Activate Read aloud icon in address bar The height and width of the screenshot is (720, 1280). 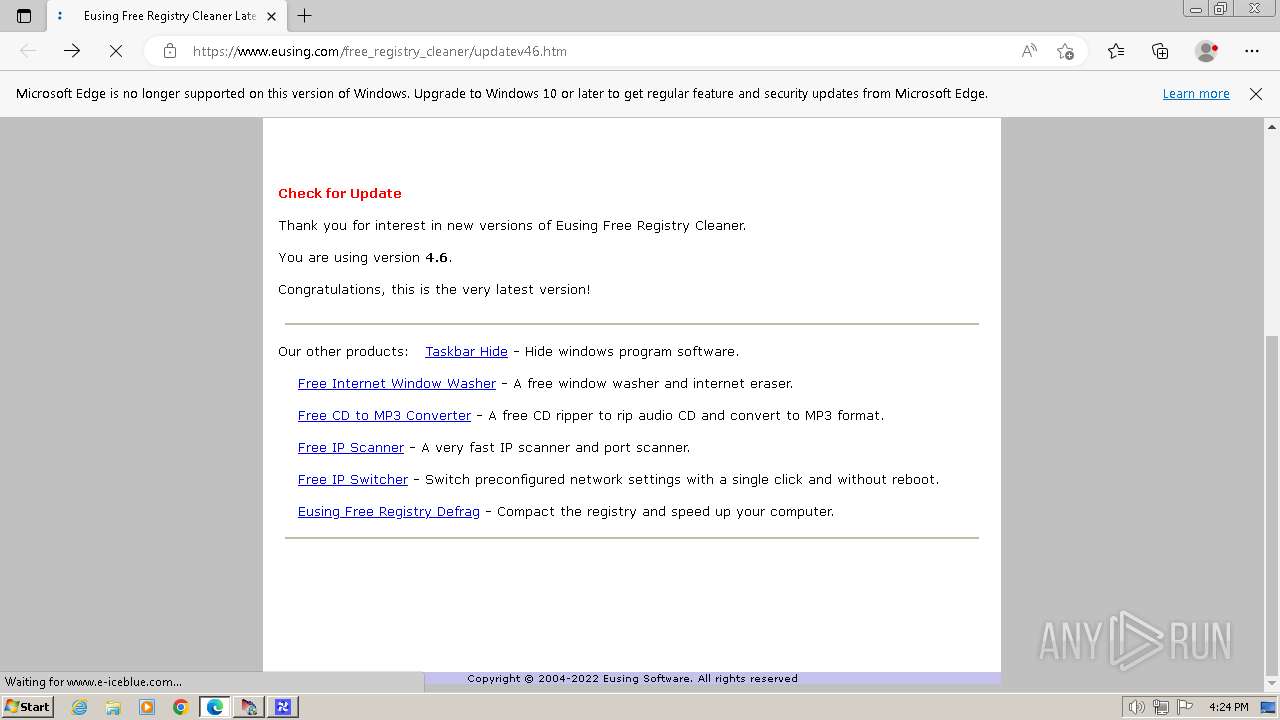[x=1029, y=51]
